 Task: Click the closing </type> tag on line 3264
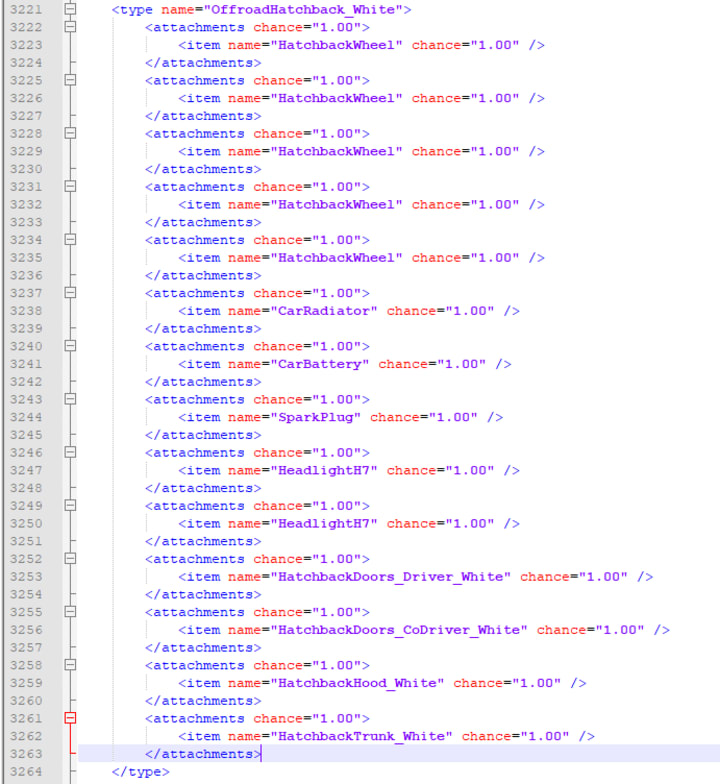click(140, 772)
